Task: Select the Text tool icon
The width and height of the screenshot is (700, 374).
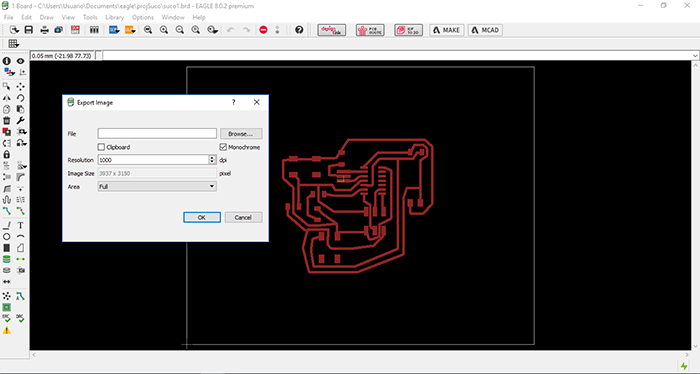Action: (21, 225)
